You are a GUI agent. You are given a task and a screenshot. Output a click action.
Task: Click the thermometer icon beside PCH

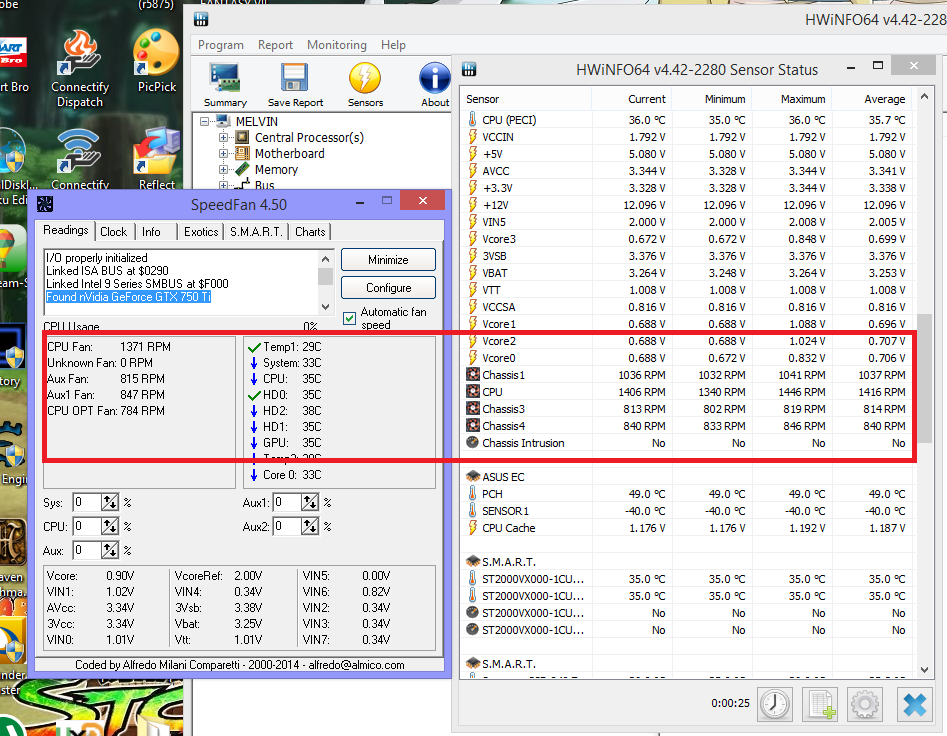[472, 493]
